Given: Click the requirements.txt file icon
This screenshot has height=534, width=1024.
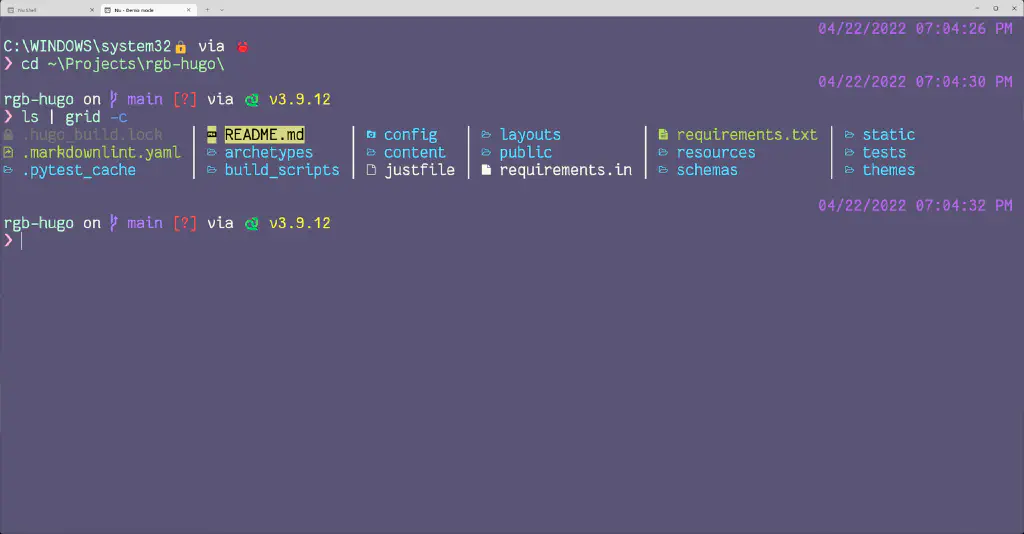Looking at the screenshot, I should pos(663,135).
